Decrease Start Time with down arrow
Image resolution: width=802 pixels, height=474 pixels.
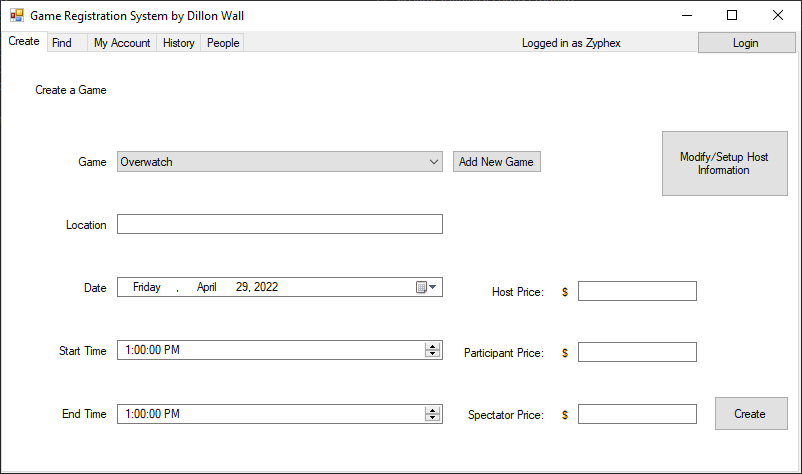point(432,354)
